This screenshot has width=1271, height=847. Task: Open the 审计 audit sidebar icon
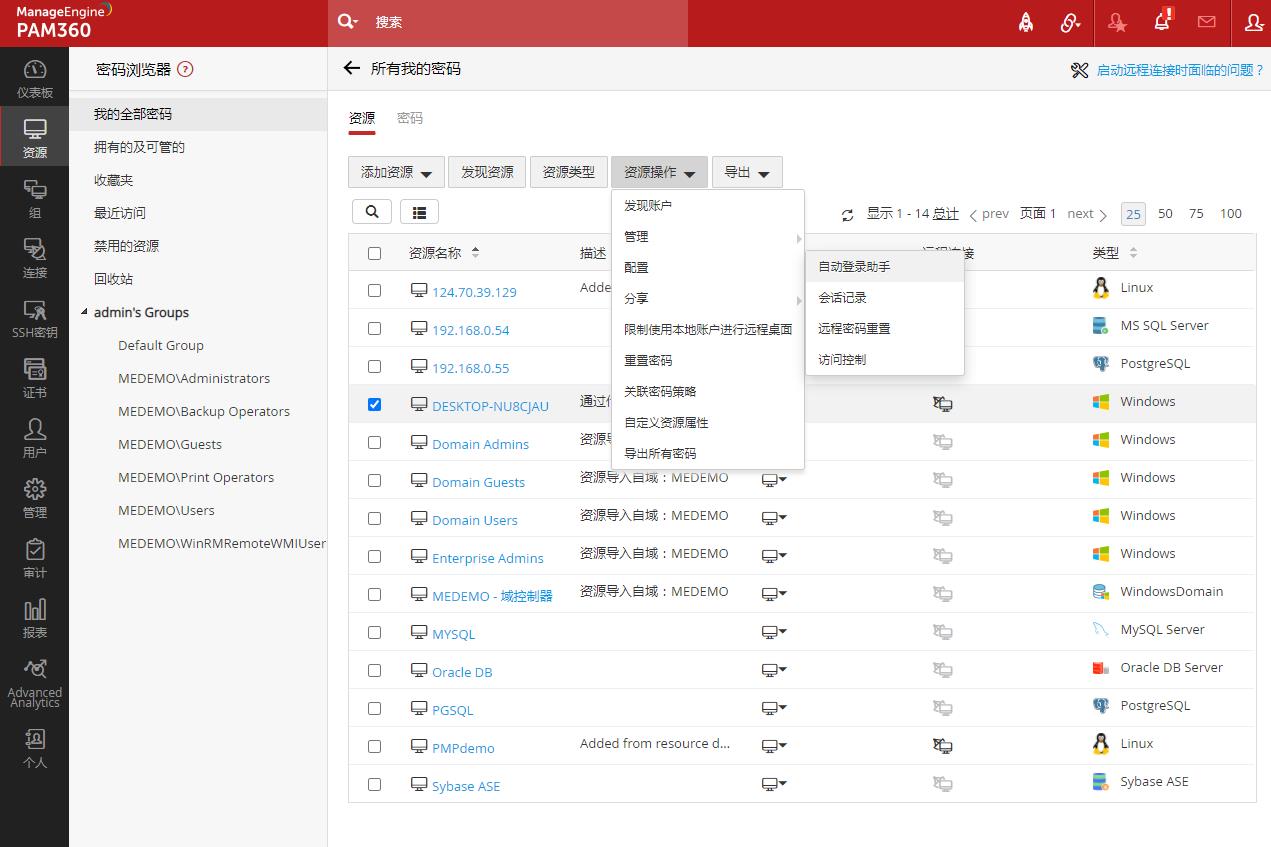click(34, 559)
